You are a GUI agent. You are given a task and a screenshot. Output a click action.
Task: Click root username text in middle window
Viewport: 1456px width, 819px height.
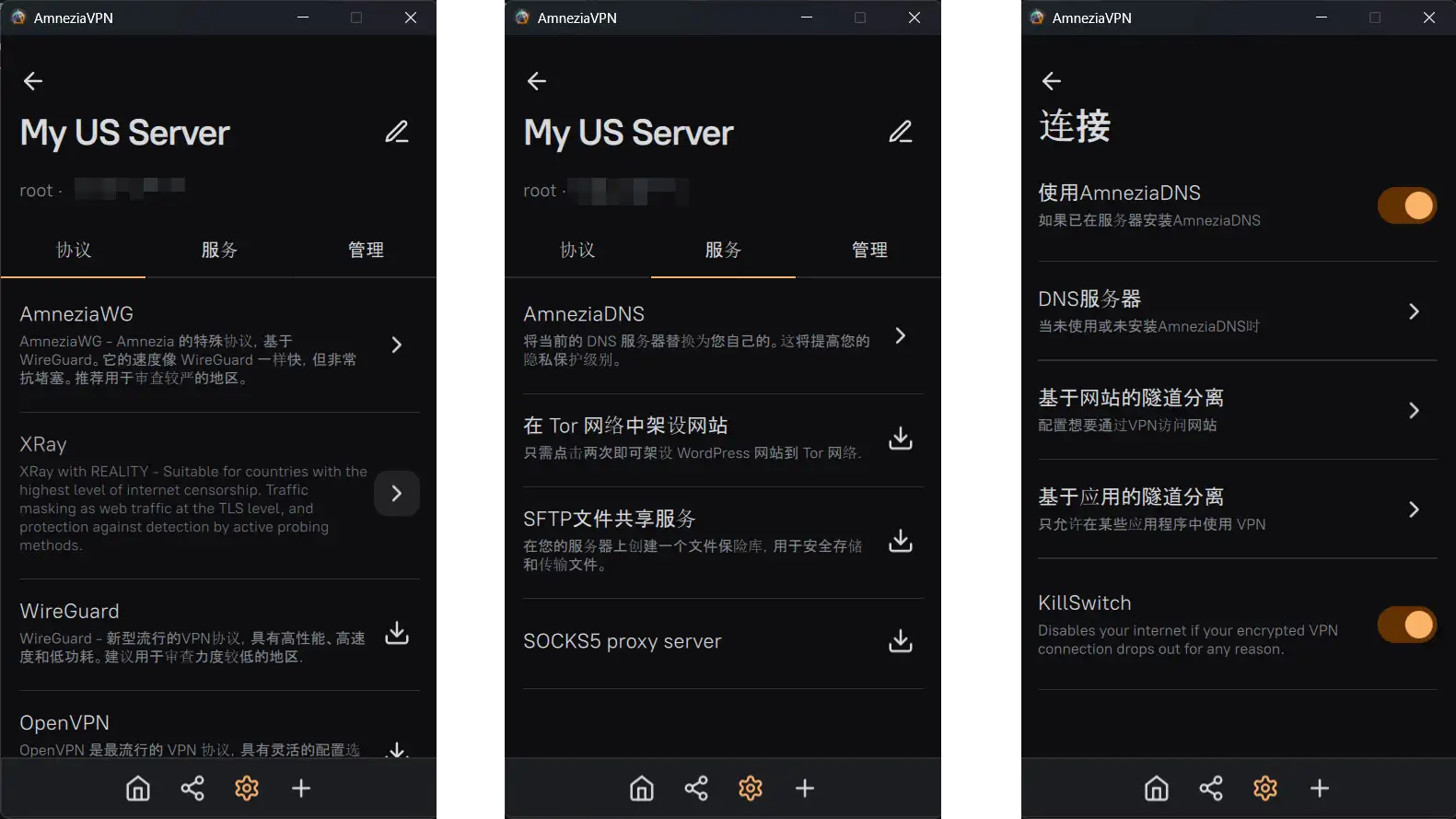541,191
